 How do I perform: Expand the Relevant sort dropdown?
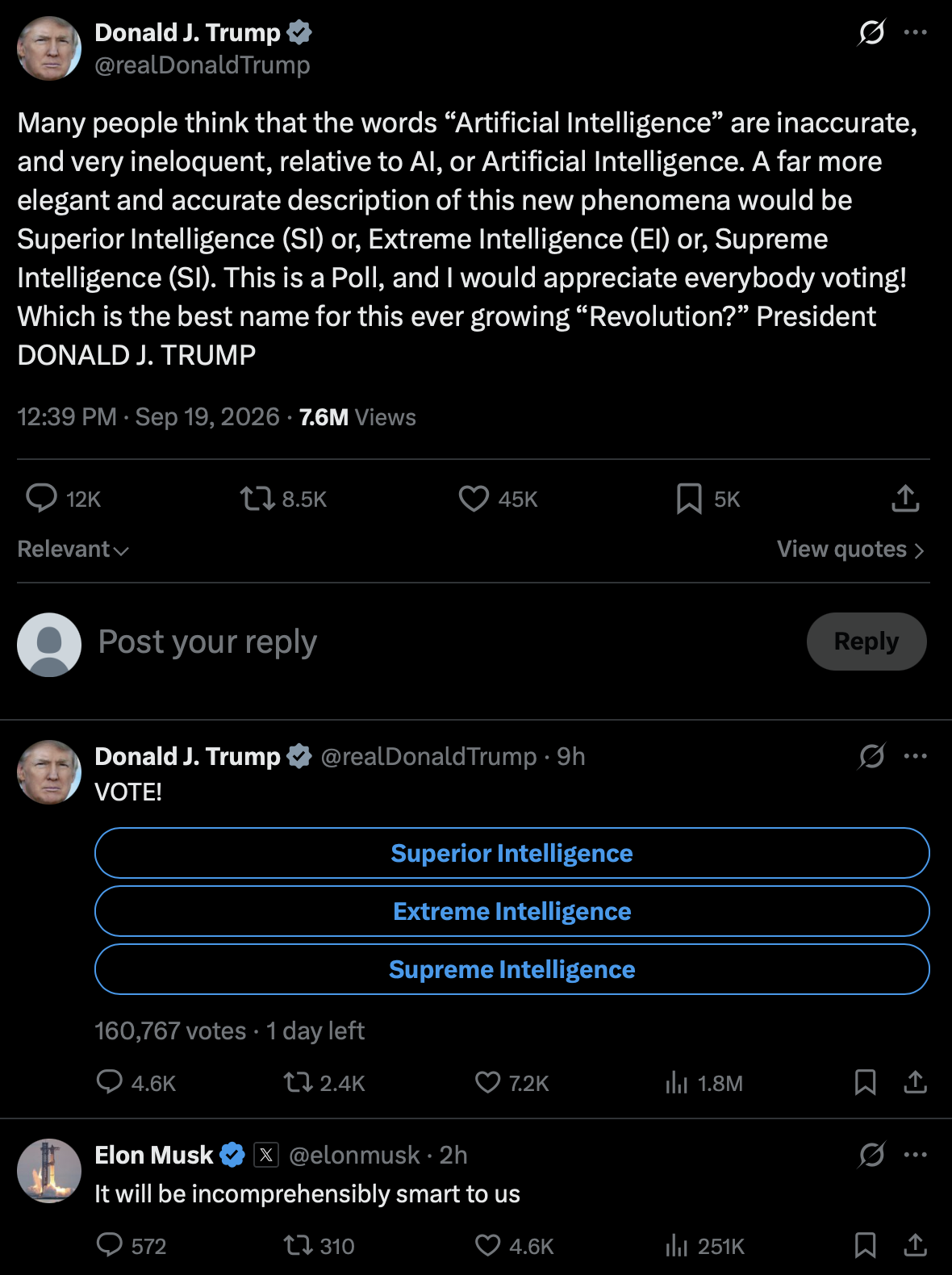point(73,549)
